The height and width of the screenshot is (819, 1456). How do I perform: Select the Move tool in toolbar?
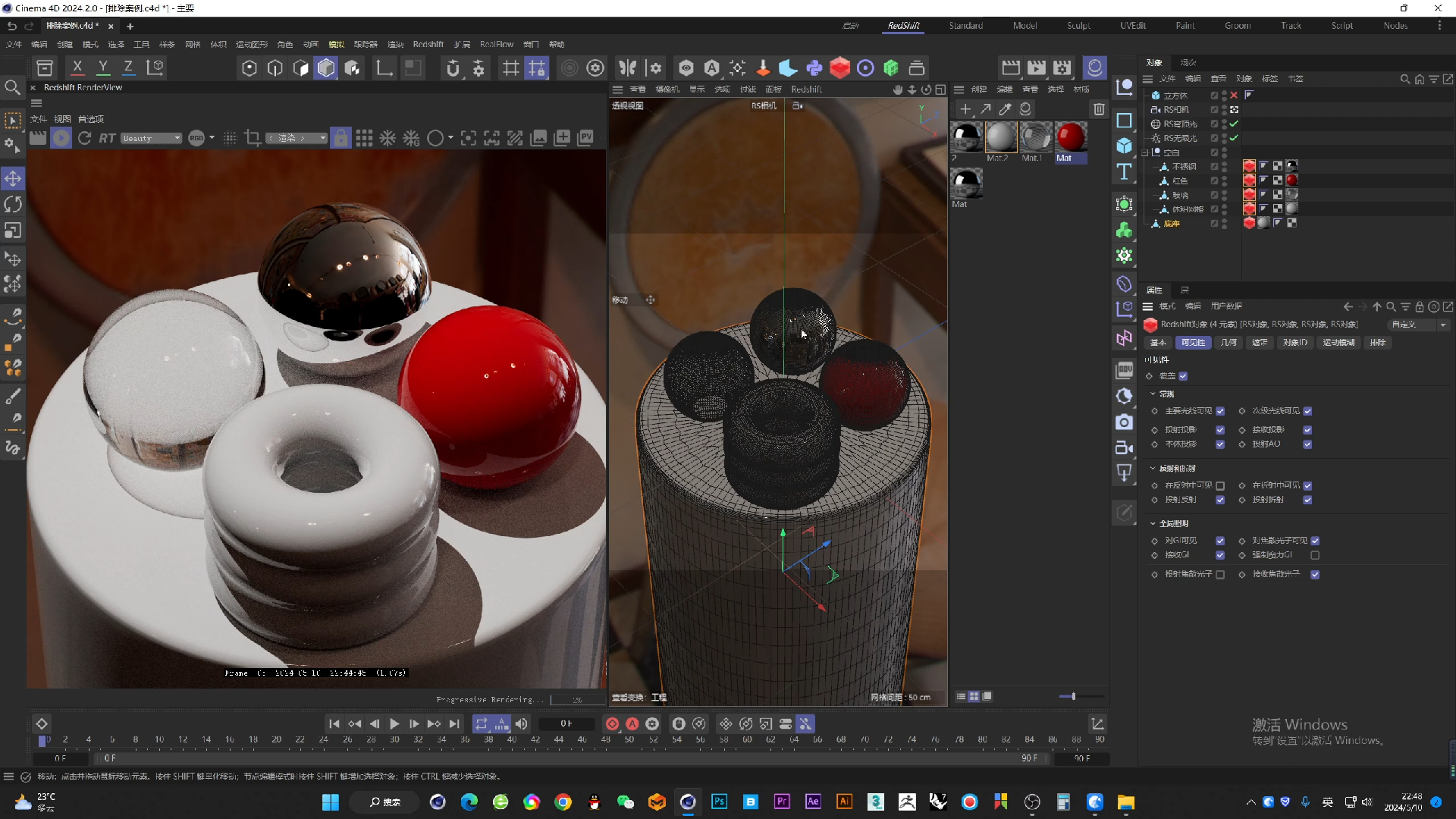13,178
